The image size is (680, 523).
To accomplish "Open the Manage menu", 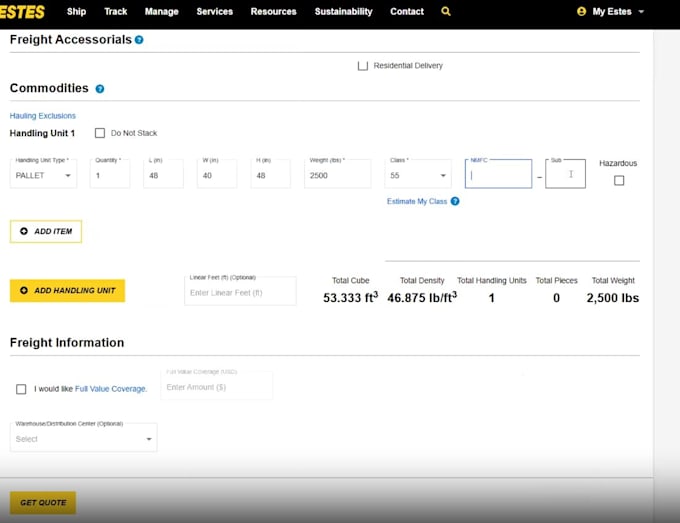I will click(x=162, y=12).
